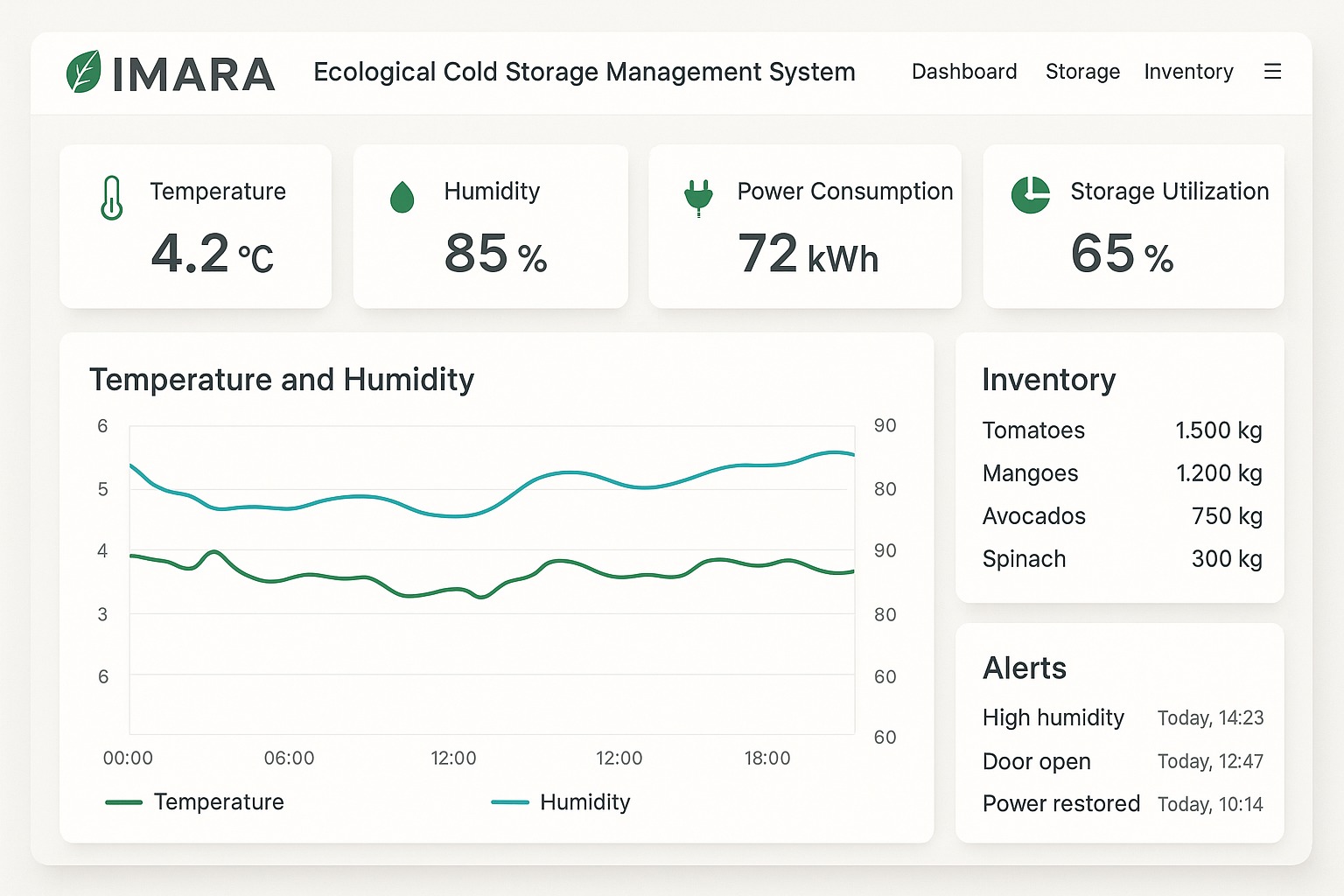Click the IMARA brand name
Screen dimensions: 1344x896
coord(193,74)
